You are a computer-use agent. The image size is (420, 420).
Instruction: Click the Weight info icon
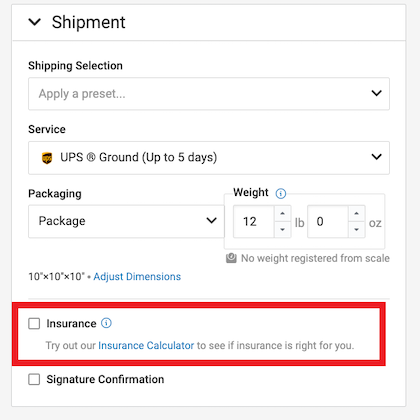pyautogui.click(x=281, y=193)
